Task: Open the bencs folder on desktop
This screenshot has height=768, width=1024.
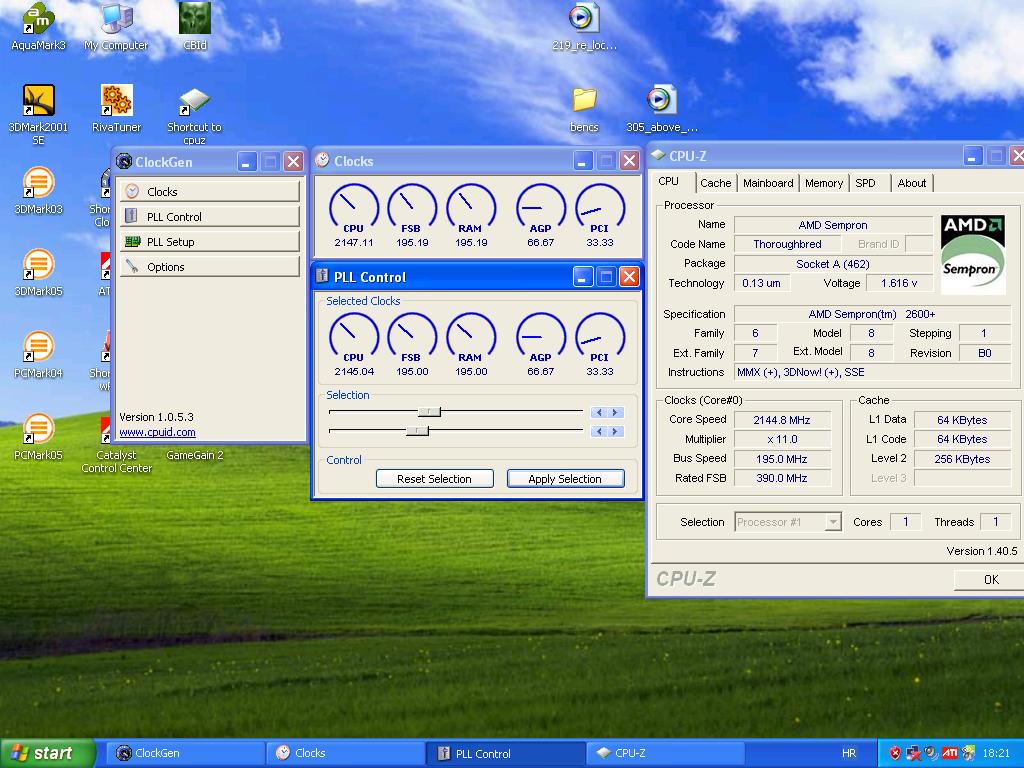Action: 584,110
